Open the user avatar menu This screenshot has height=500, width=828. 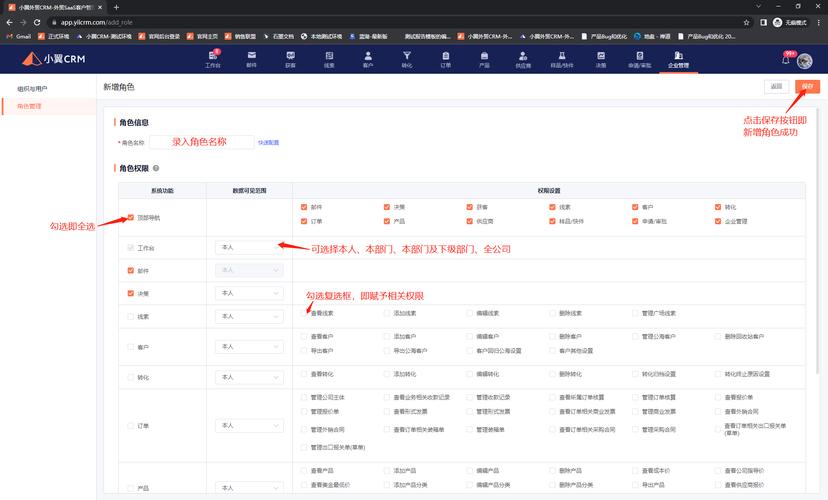[x=805, y=61]
